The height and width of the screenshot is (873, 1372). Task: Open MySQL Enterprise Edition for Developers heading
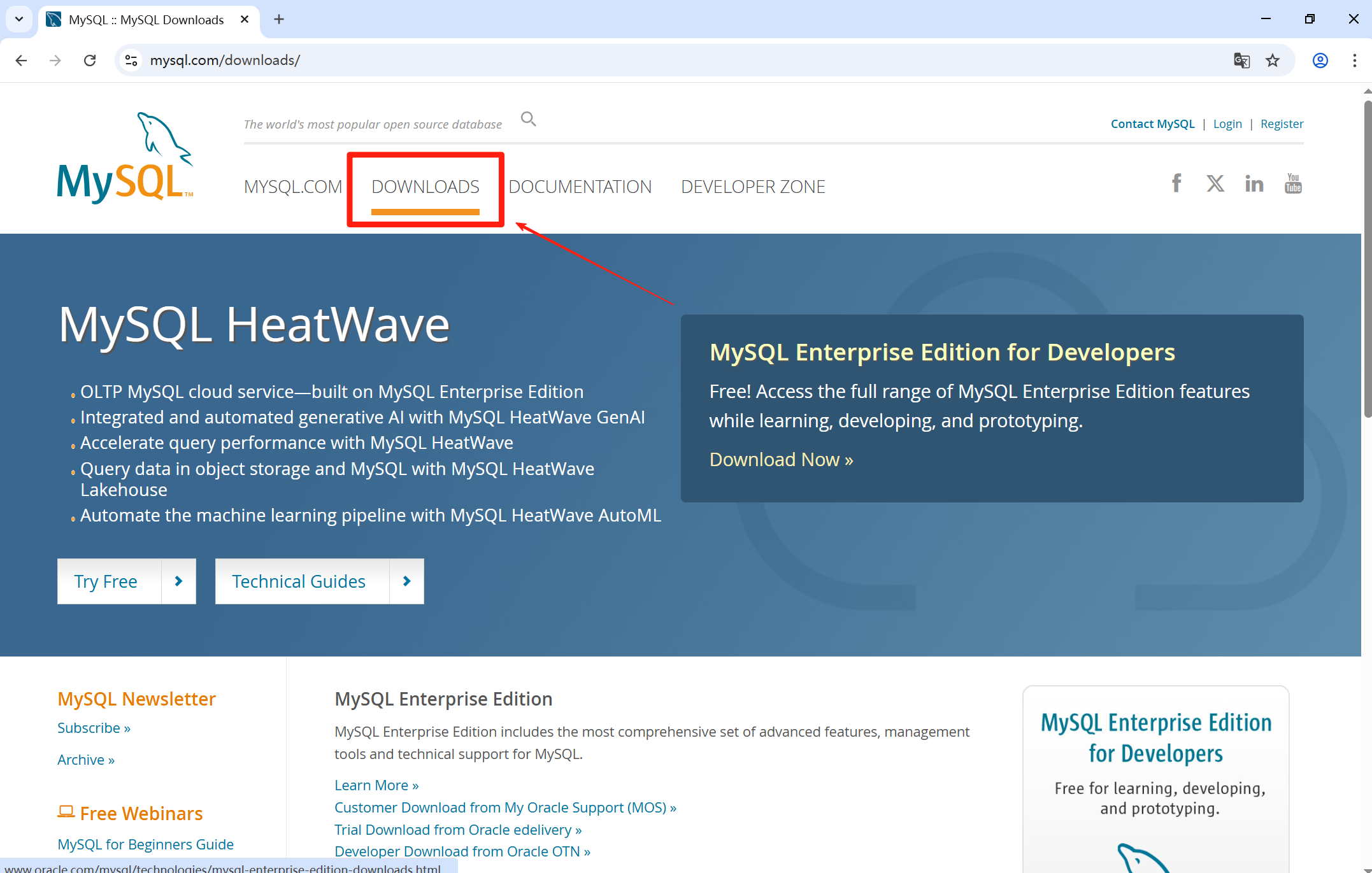[942, 352]
